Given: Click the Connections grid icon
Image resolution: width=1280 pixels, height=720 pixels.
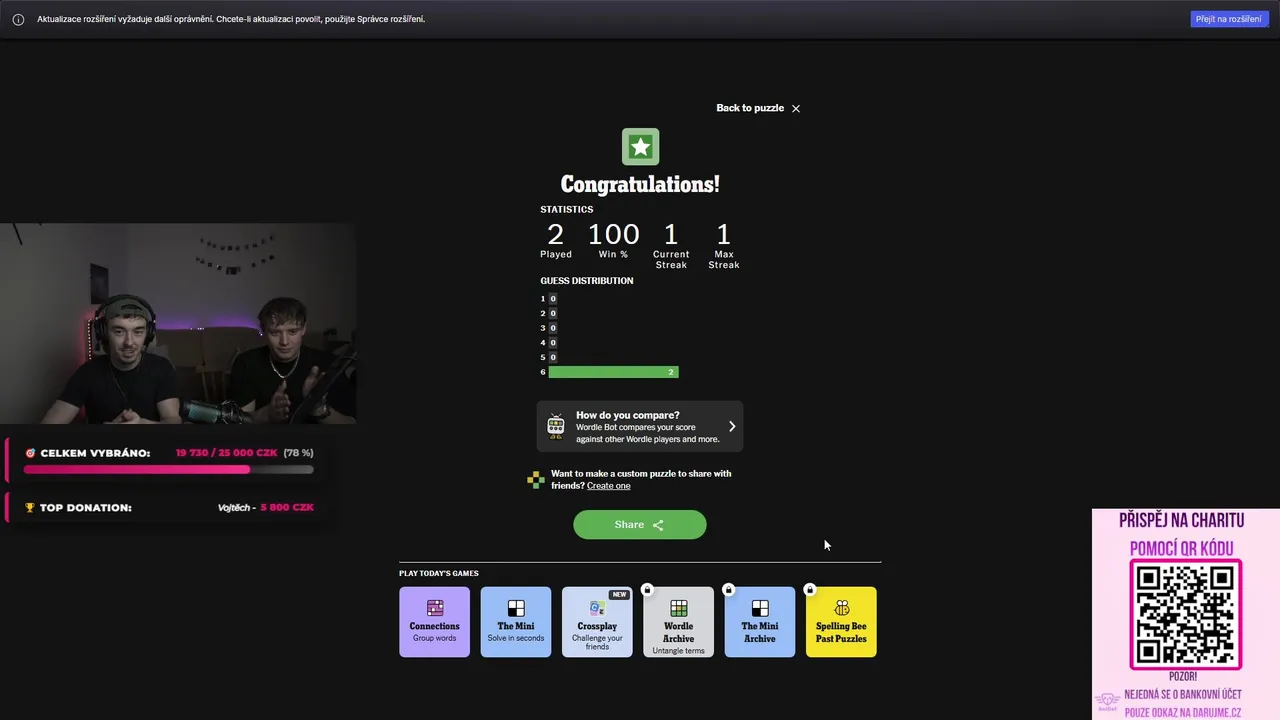Looking at the screenshot, I should (x=435, y=608).
